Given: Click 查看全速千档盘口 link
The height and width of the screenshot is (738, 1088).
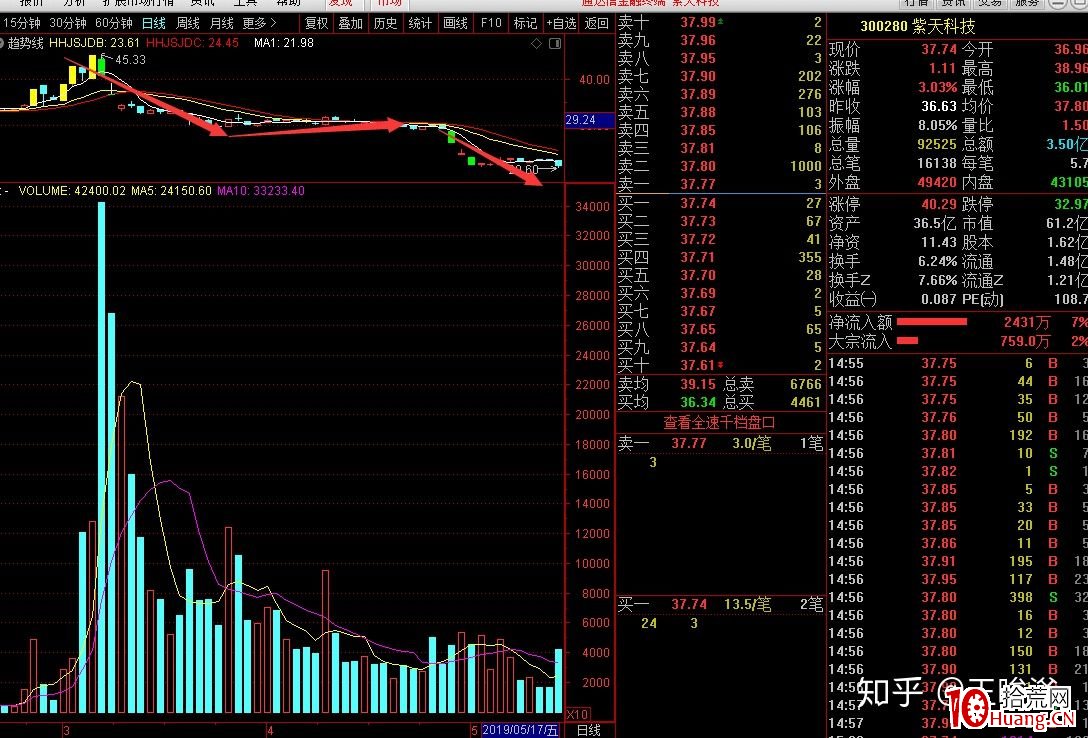Looking at the screenshot, I should click(x=719, y=422).
